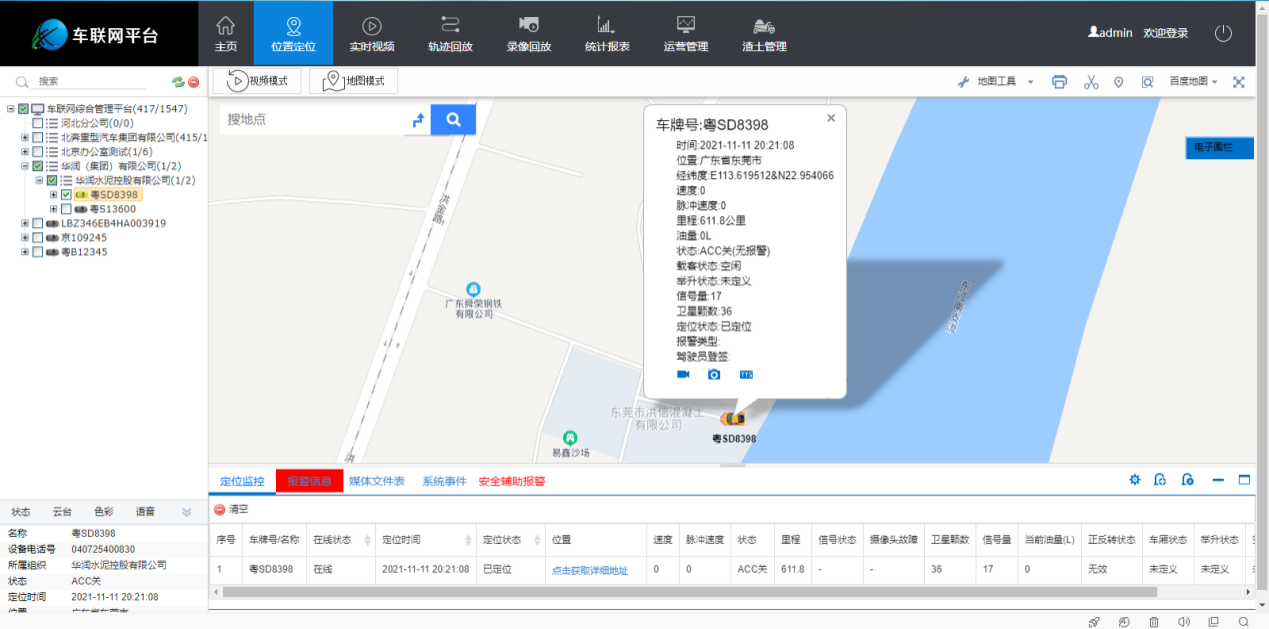Check the 河北分公司 checkbox

(37, 123)
